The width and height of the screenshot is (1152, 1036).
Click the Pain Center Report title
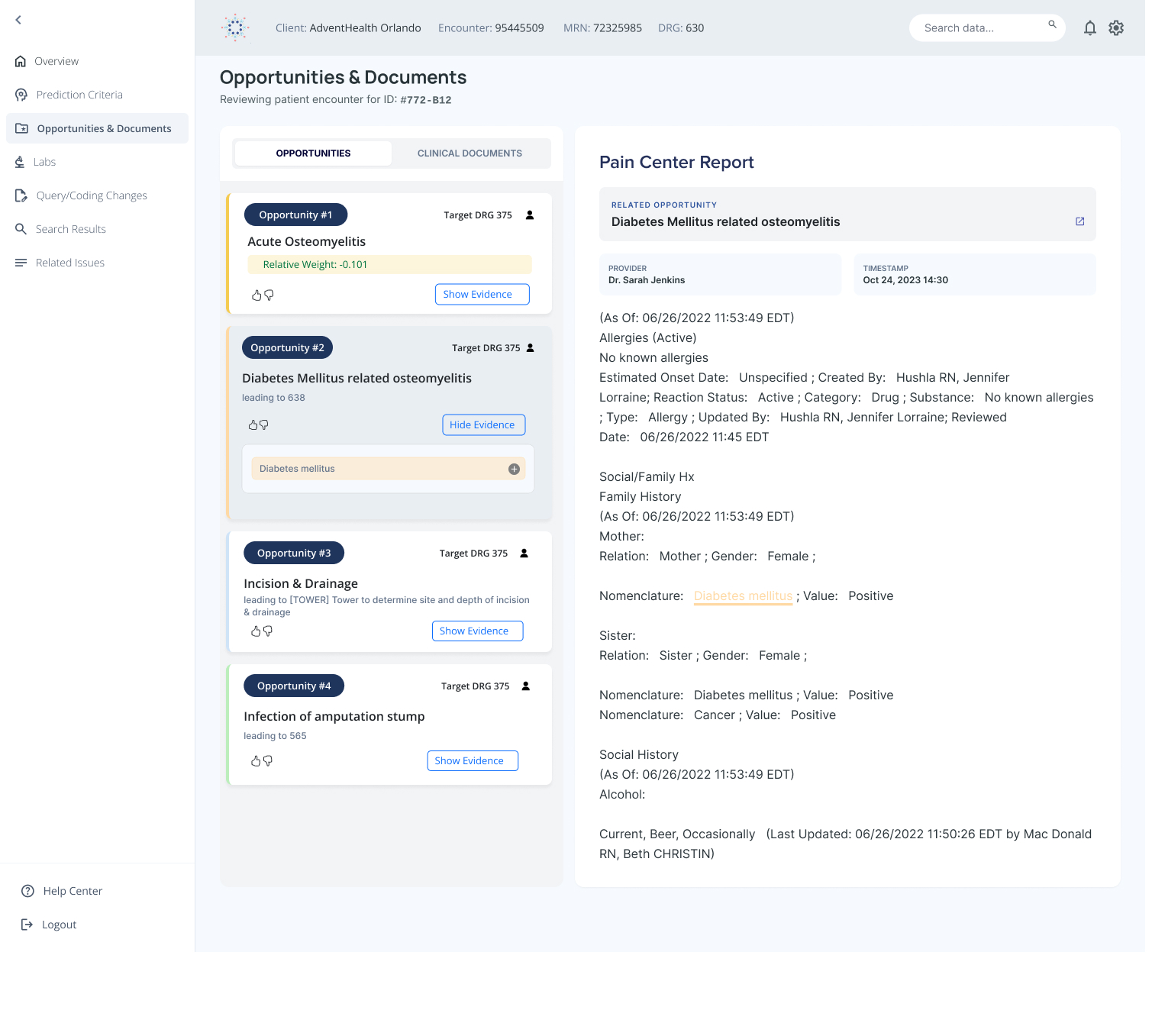coord(676,162)
